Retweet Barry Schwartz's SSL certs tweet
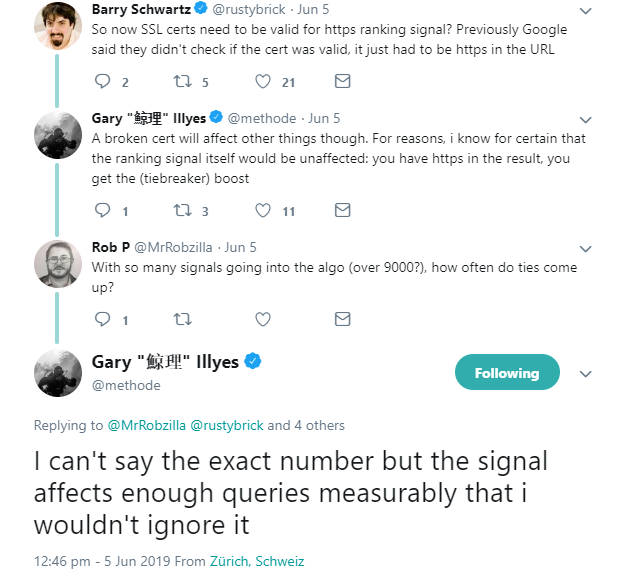Screen dimensions: 624x577 pos(183,82)
